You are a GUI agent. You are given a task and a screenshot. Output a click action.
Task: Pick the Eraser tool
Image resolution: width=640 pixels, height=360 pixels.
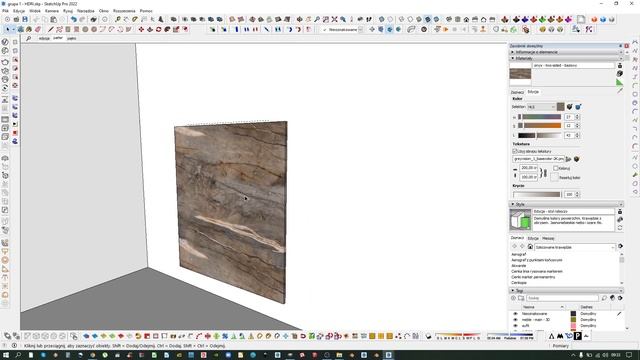(x=38, y=29)
